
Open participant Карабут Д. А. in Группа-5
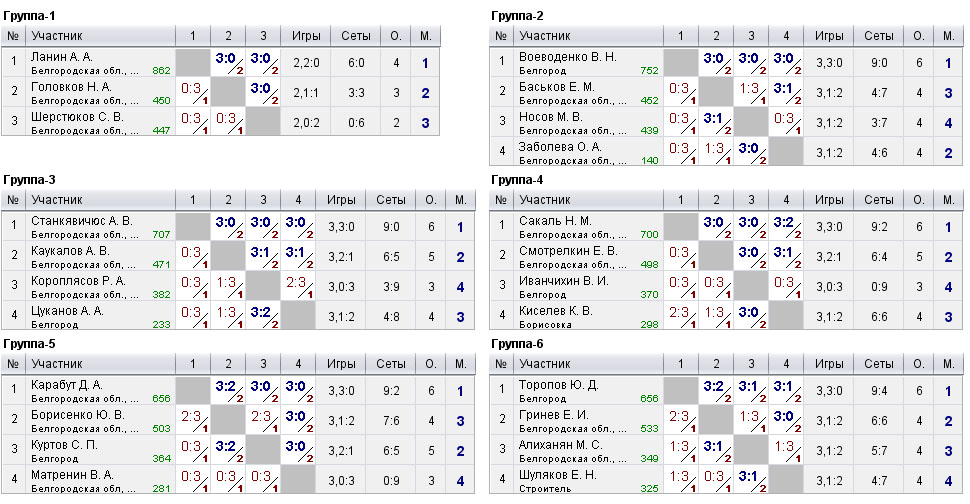point(67,385)
